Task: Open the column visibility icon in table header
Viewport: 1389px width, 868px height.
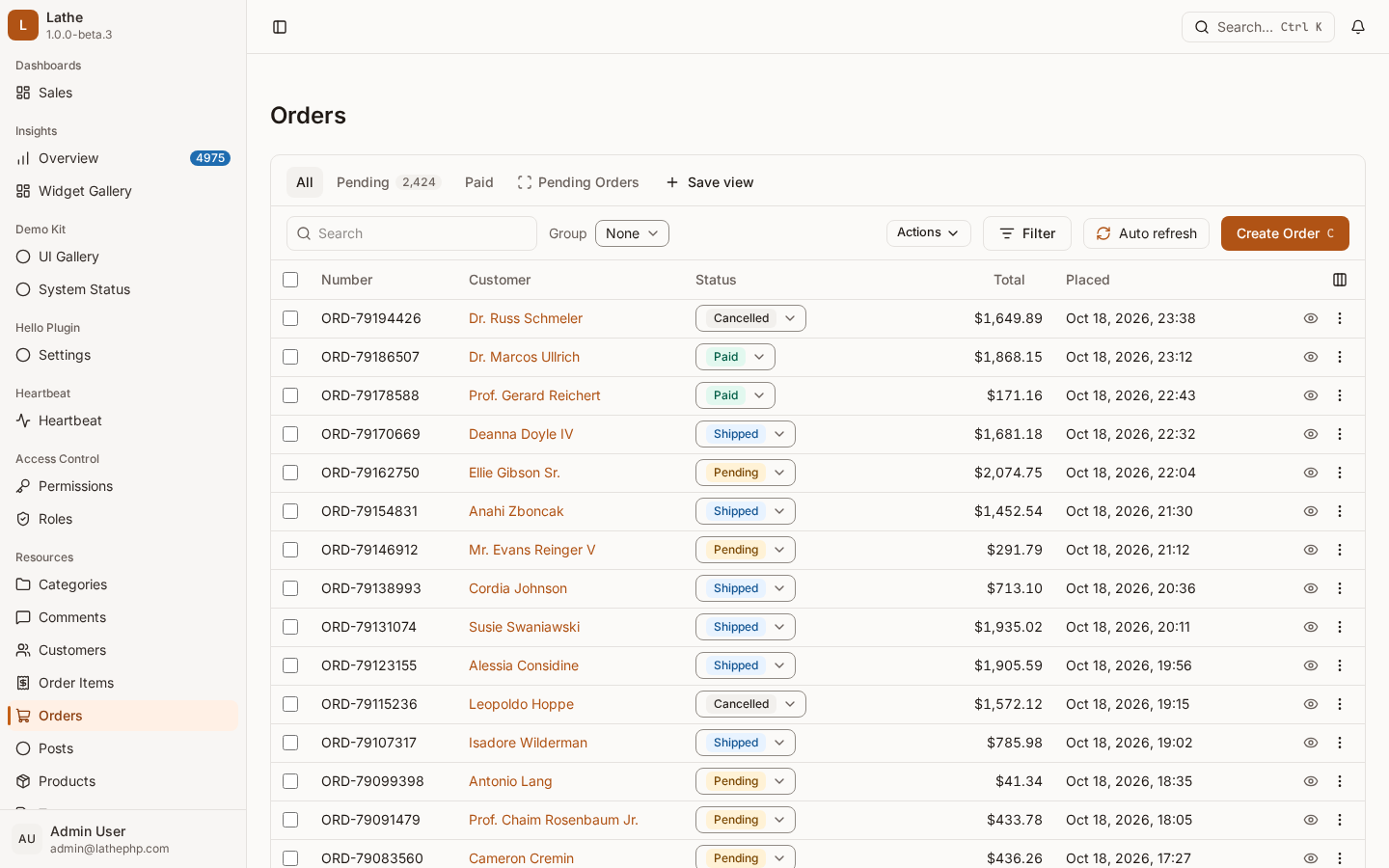Action: (1340, 280)
